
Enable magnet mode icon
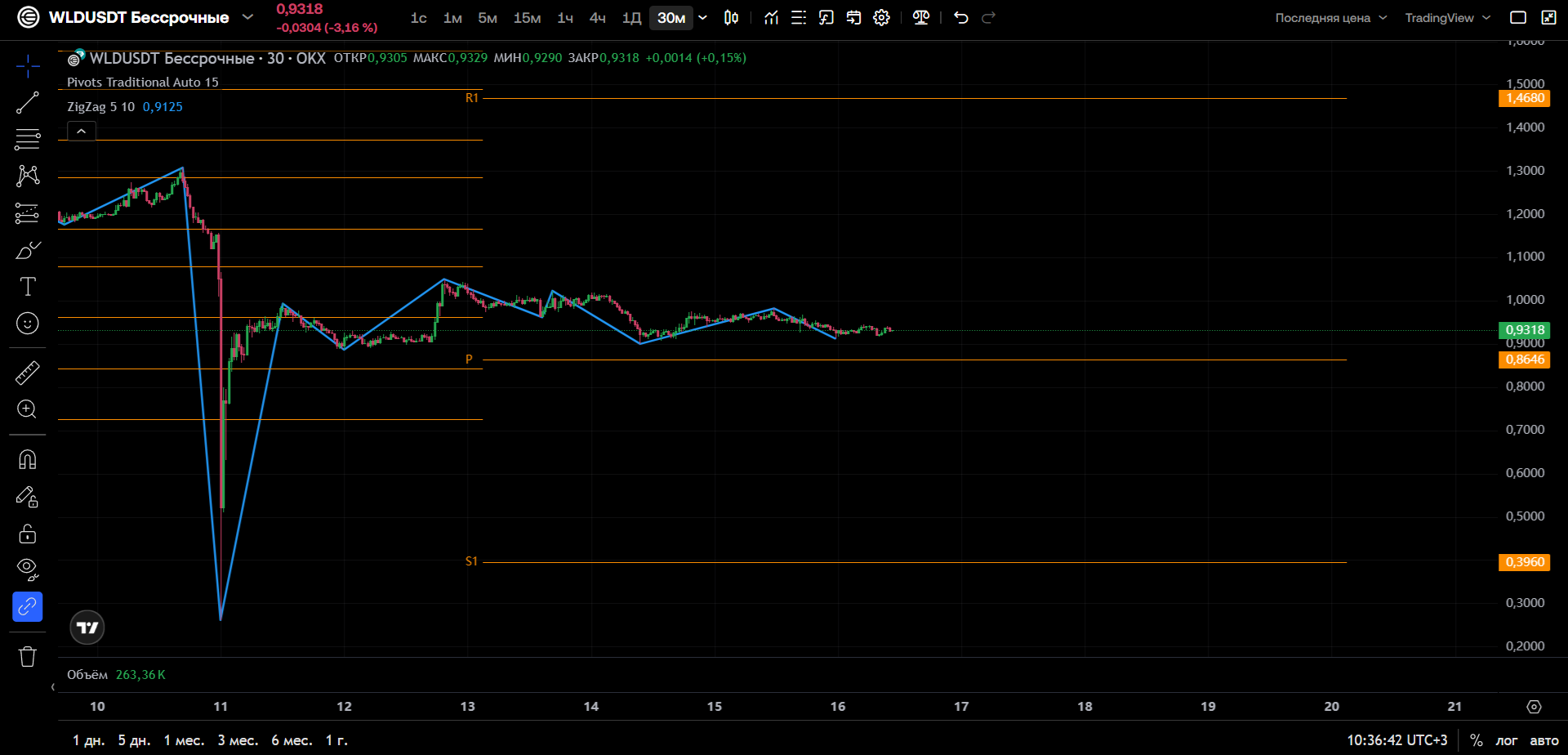click(28, 460)
